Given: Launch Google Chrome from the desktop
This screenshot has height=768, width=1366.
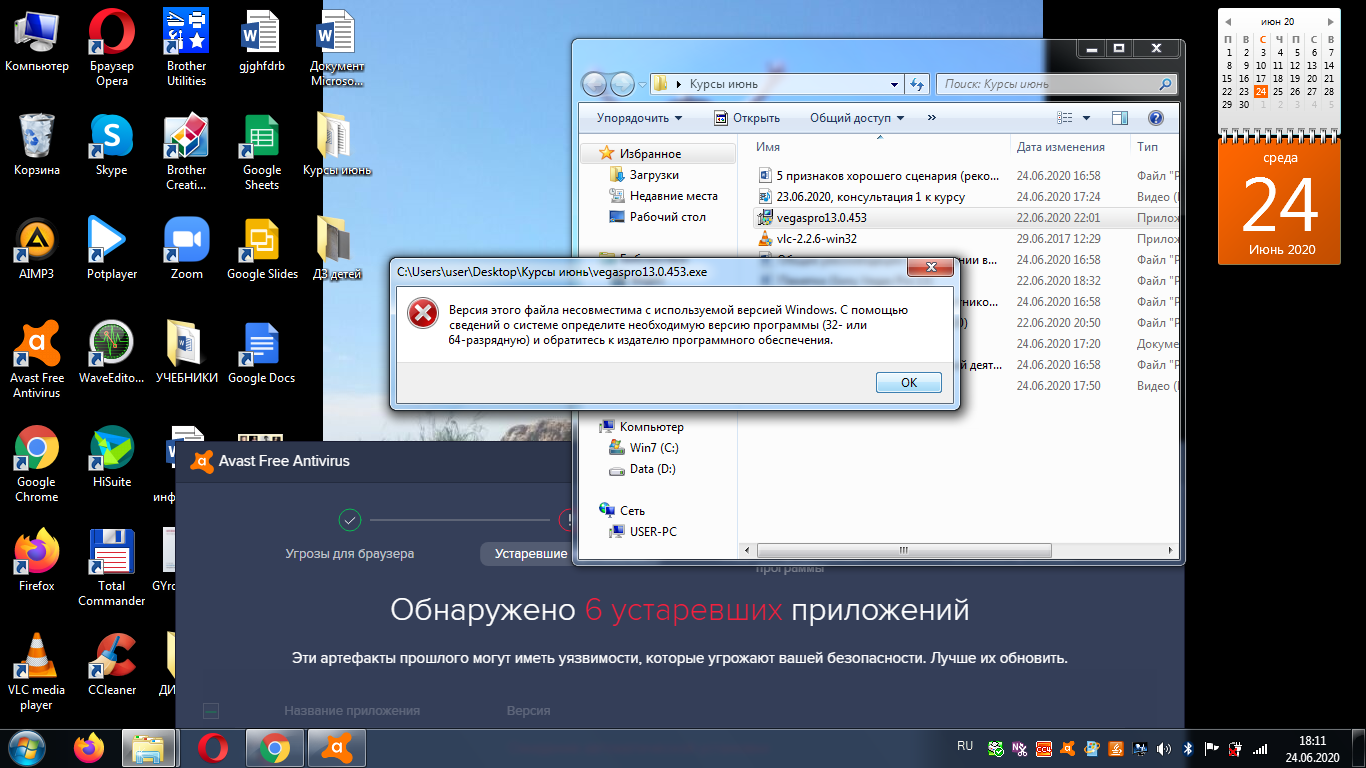Looking at the screenshot, I should pos(37,463).
